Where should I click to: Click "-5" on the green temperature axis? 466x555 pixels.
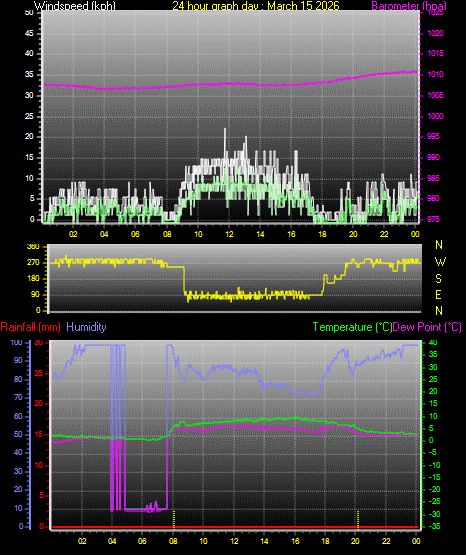point(432,452)
